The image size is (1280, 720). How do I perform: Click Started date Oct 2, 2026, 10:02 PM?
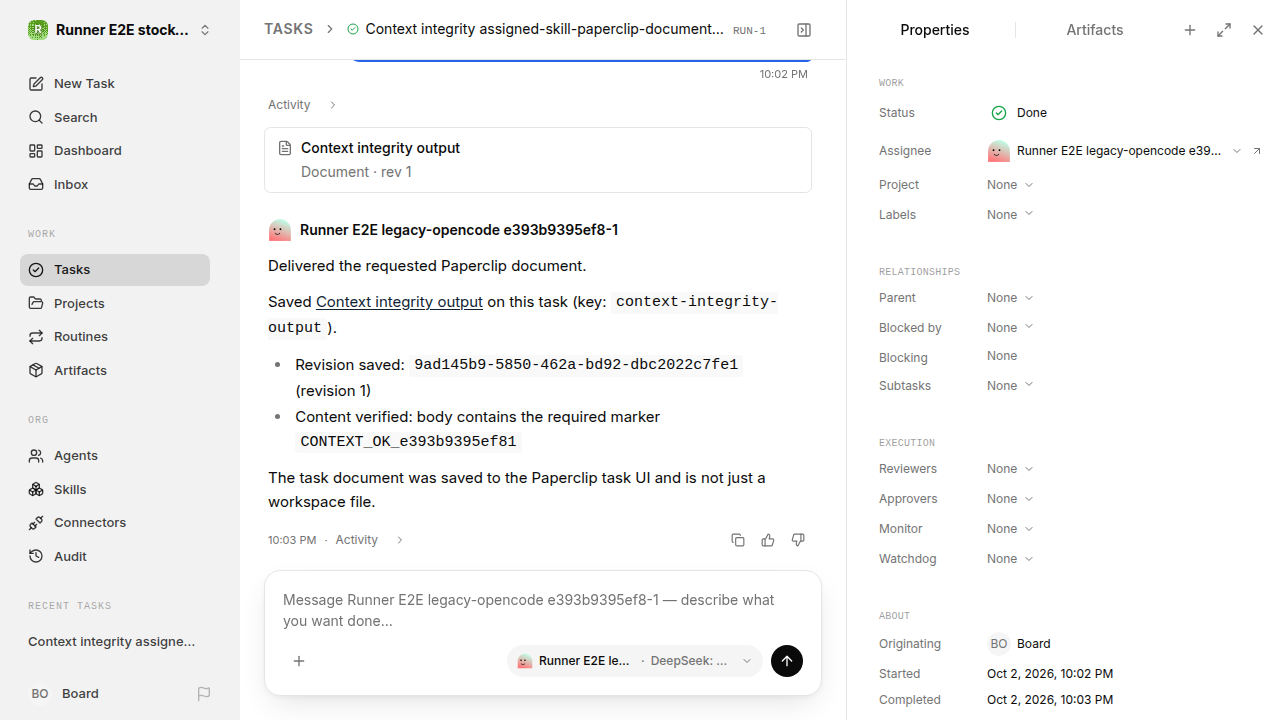(x=1050, y=674)
